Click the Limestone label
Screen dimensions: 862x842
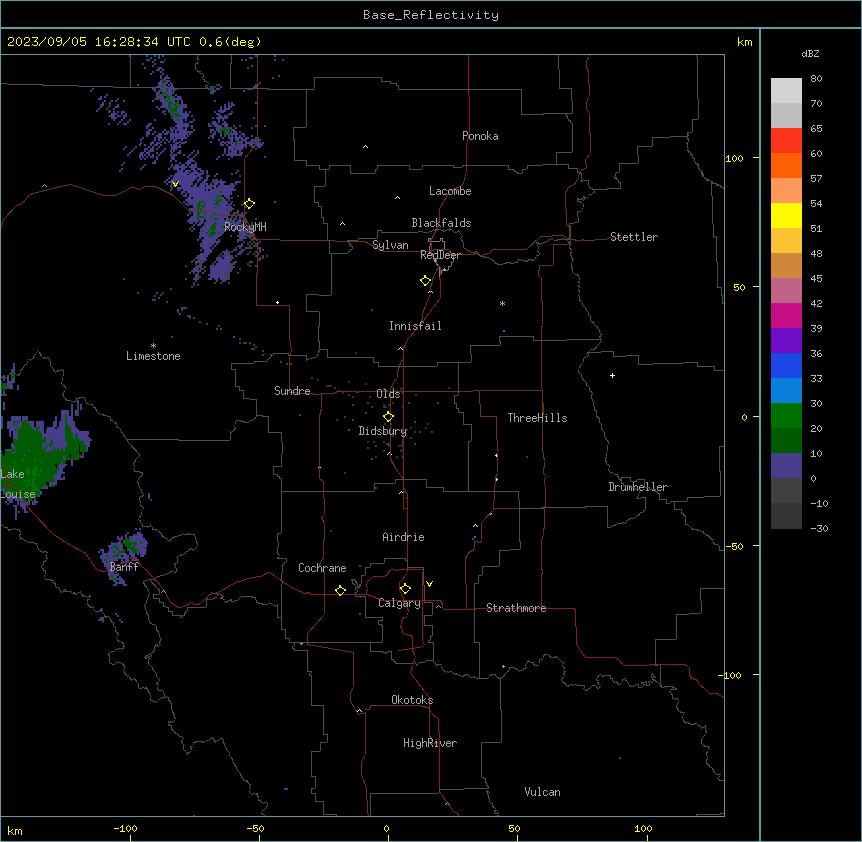153,356
